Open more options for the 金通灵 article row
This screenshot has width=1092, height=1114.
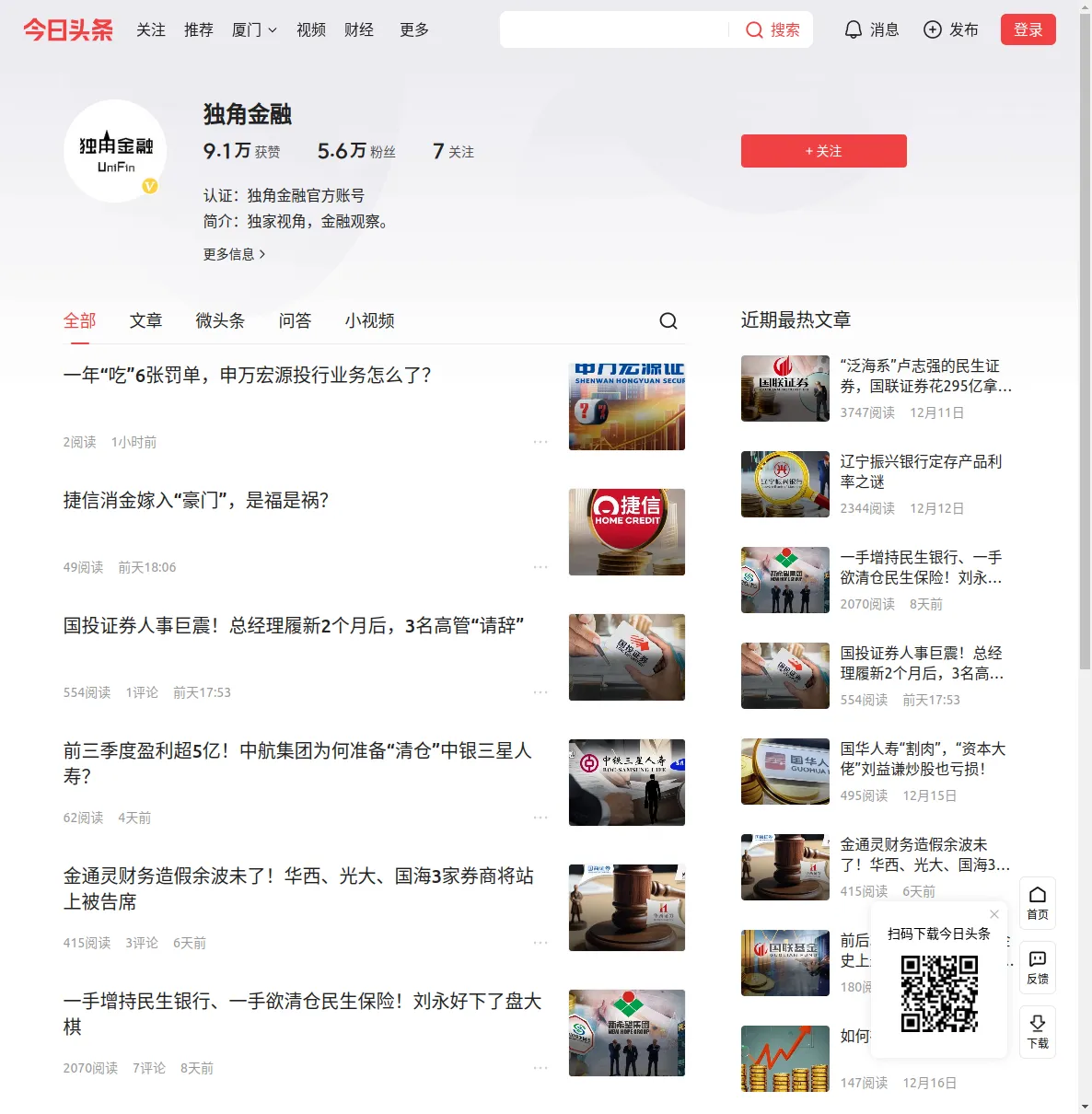click(x=540, y=943)
